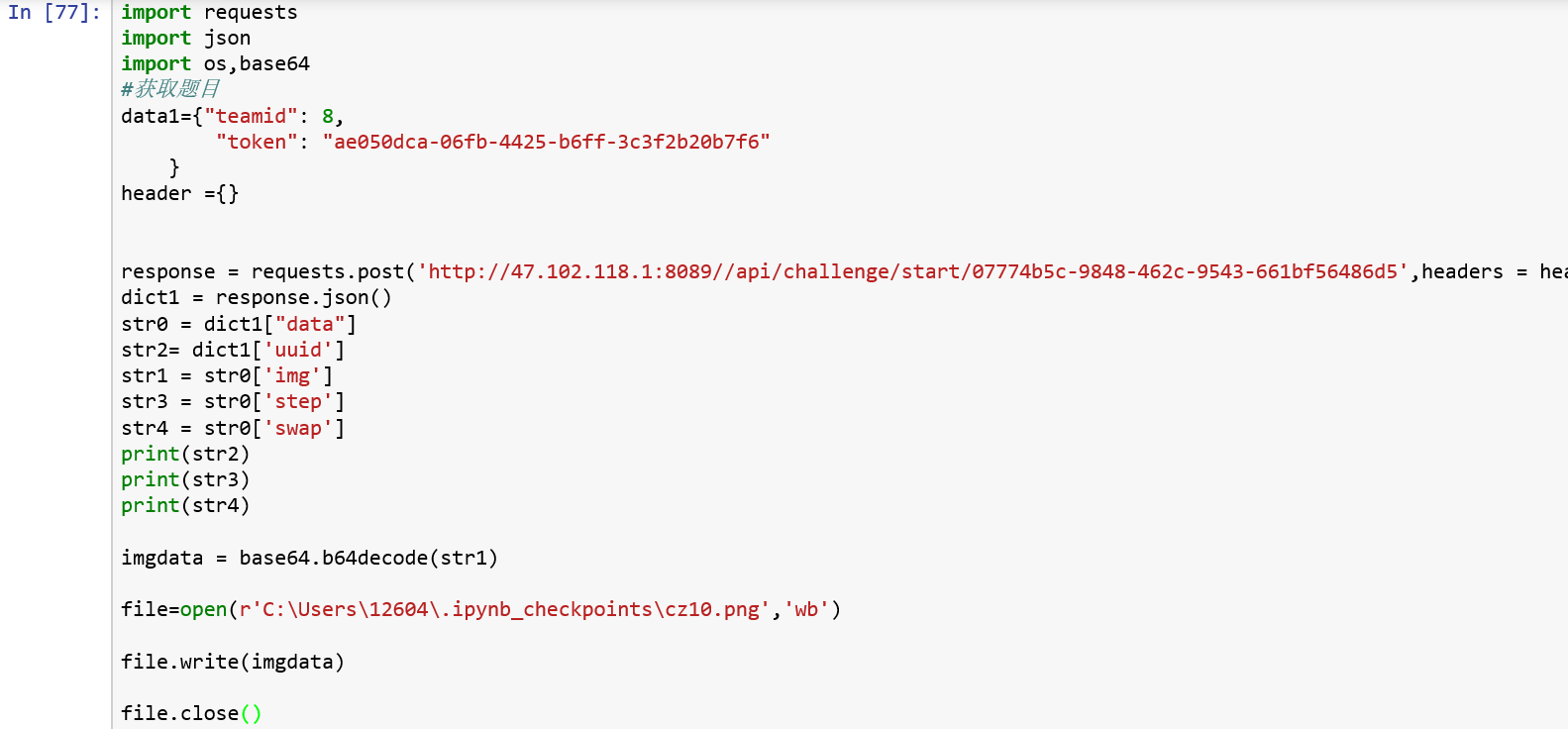Click the 'img' key string
Image resolution: width=1568 pixels, height=729 pixels.
(292, 376)
